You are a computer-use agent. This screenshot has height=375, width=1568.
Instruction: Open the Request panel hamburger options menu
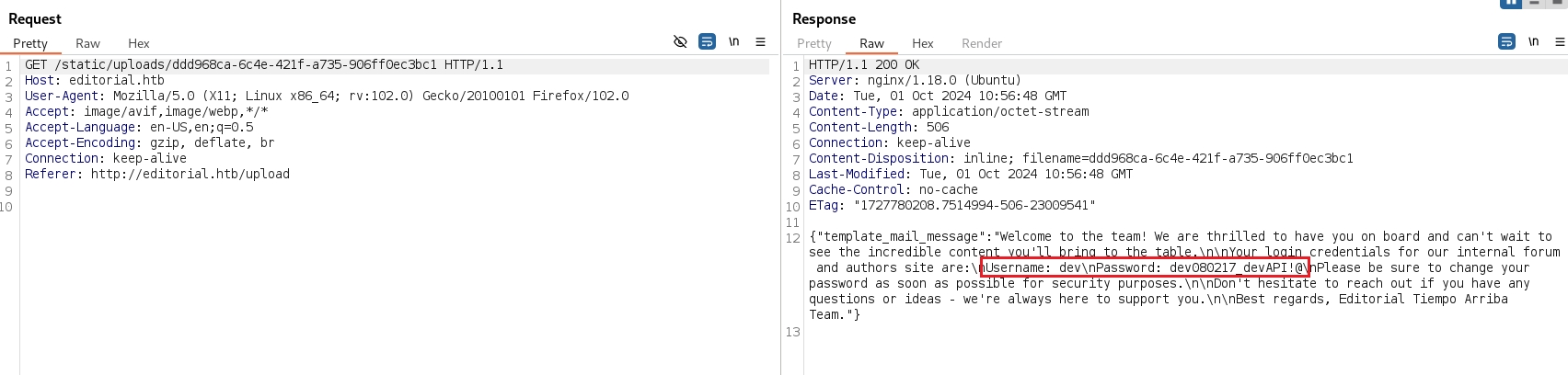760,41
